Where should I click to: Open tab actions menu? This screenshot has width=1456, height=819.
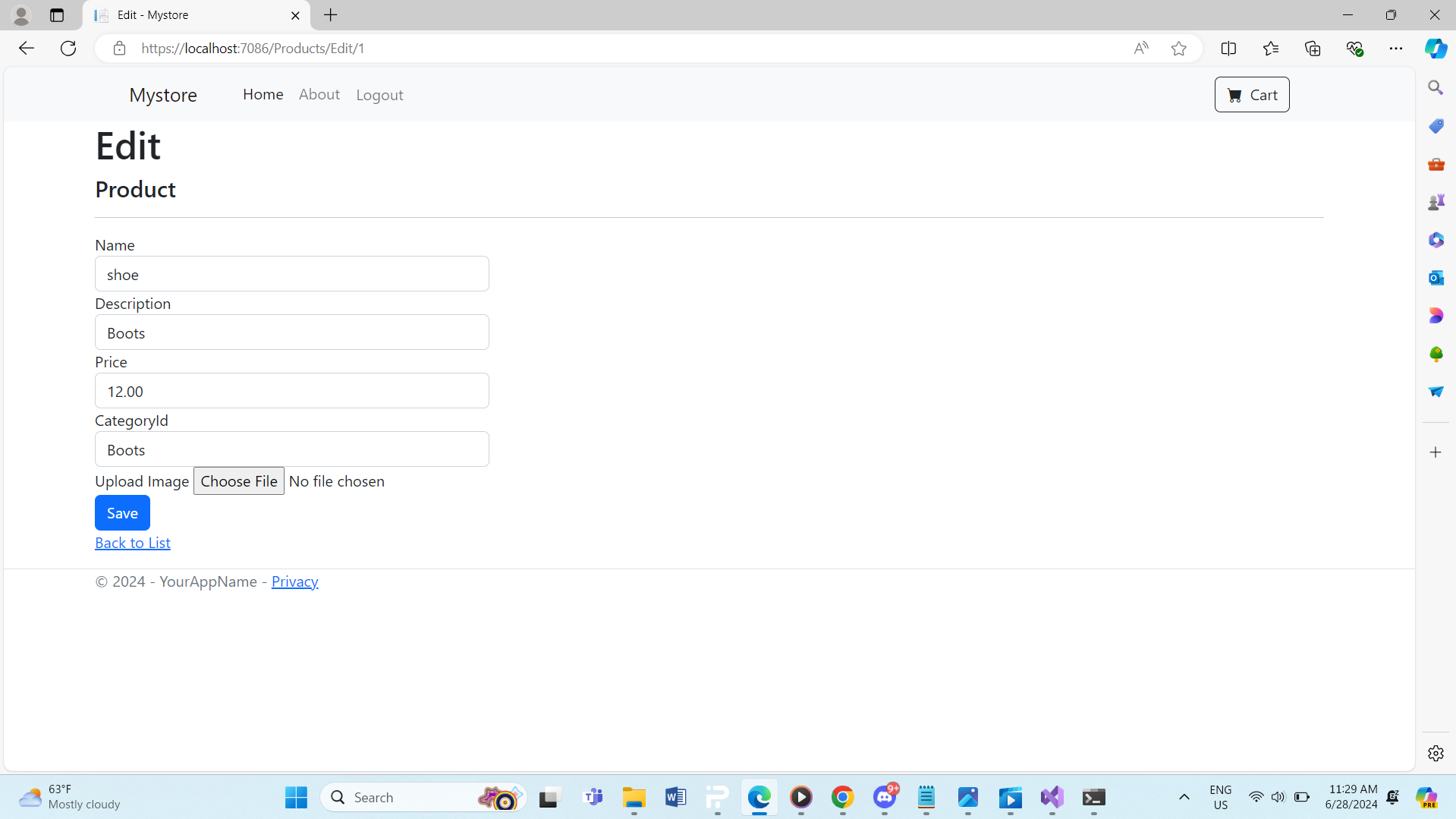pos(57,15)
